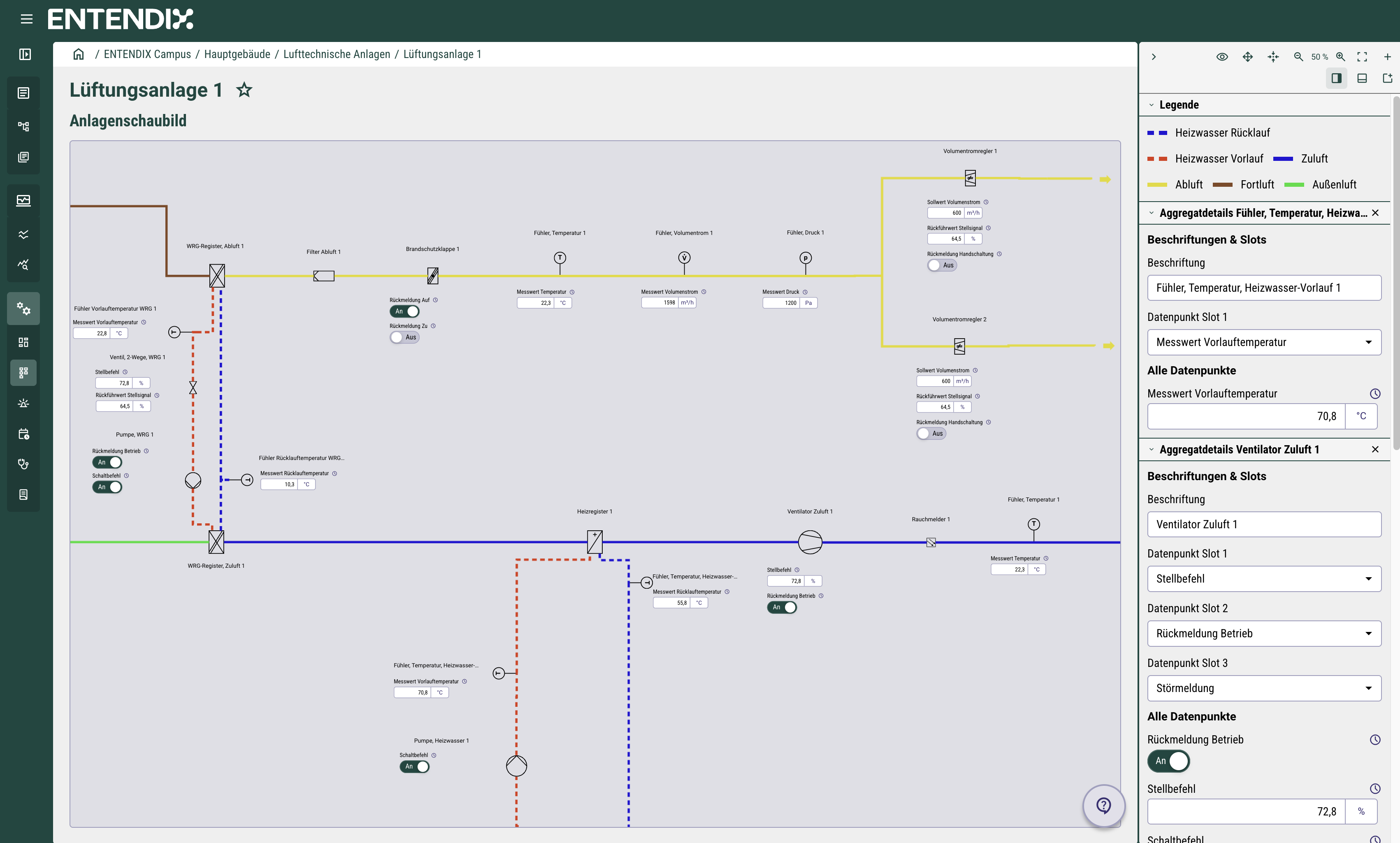Click the zoom-in magnifier icon
Screen dimensions: 1400x843
tap(1341, 56)
